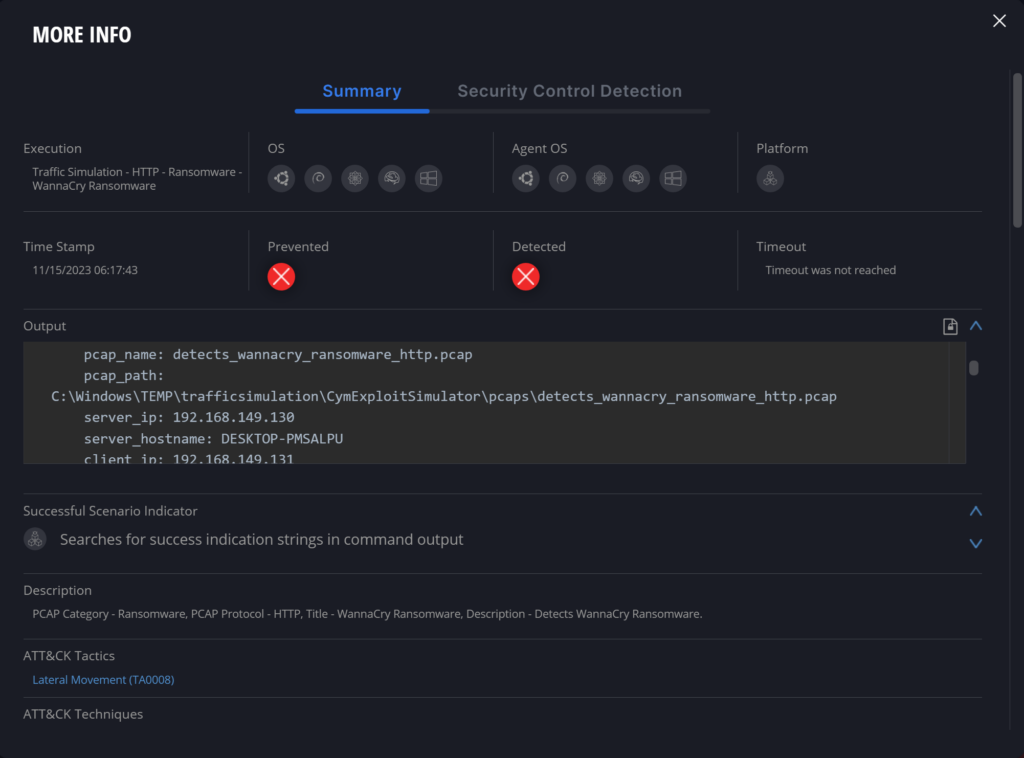
Task: Click the Windows icon under OS
Action: 429,178
